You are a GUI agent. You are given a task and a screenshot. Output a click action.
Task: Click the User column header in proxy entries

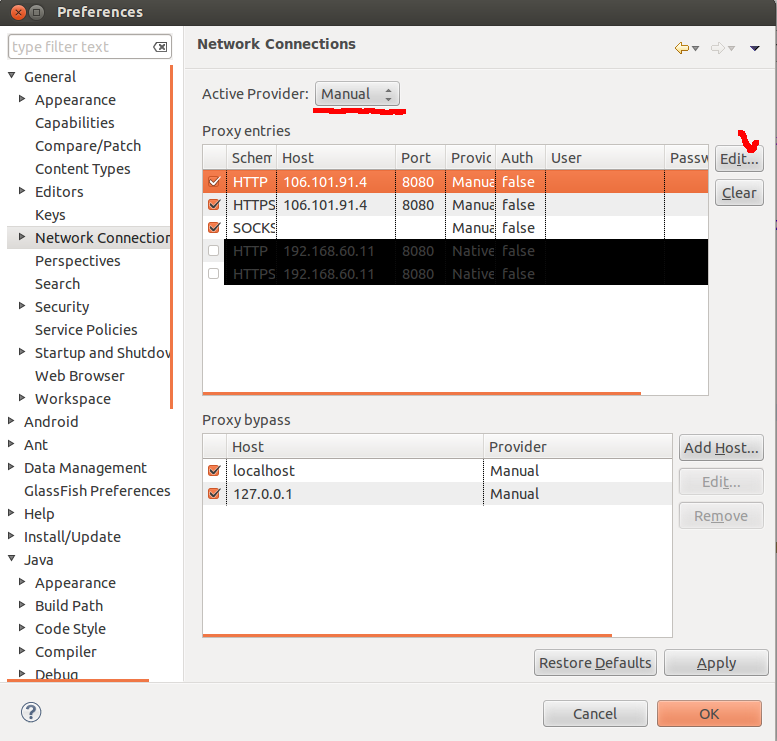click(x=605, y=158)
